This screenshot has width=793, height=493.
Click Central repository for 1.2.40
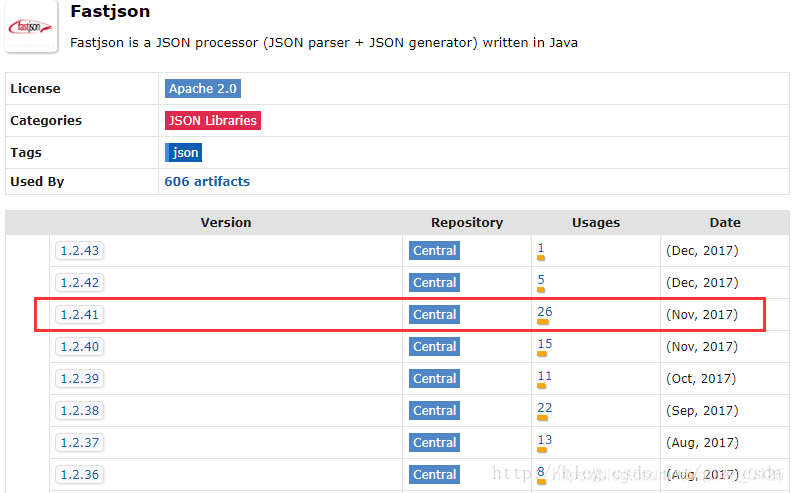(434, 346)
